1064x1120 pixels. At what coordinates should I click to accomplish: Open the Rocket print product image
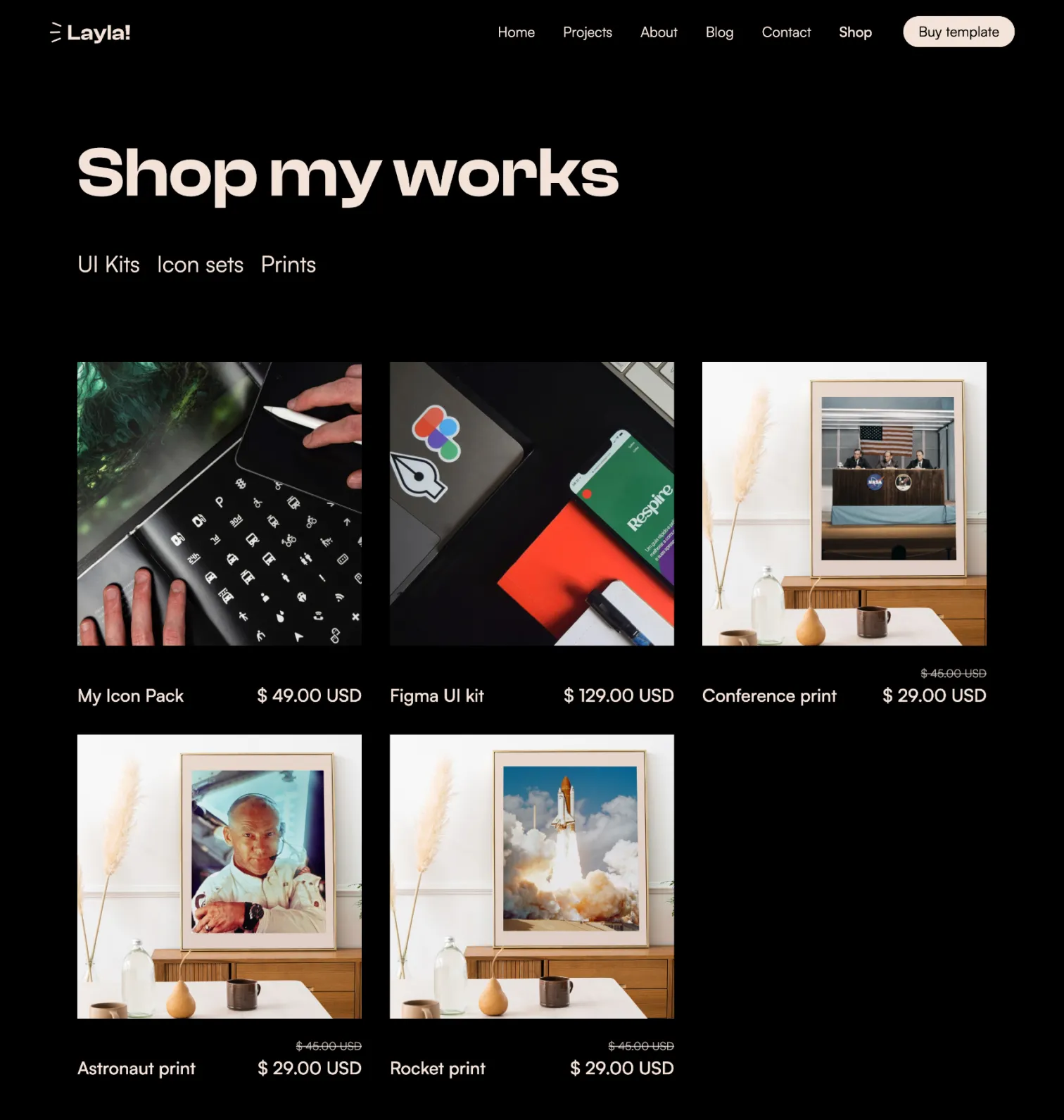pyautogui.click(x=532, y=876)
